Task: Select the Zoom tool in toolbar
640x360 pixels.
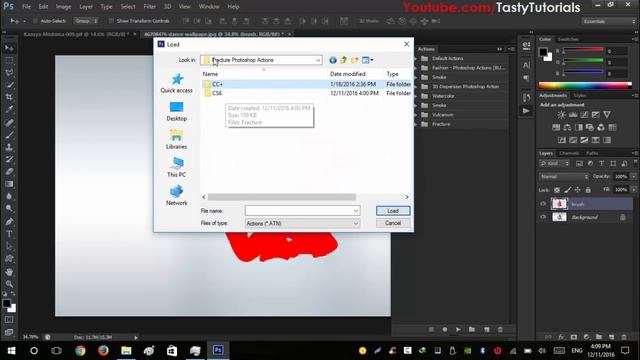Action: point(9,284)
